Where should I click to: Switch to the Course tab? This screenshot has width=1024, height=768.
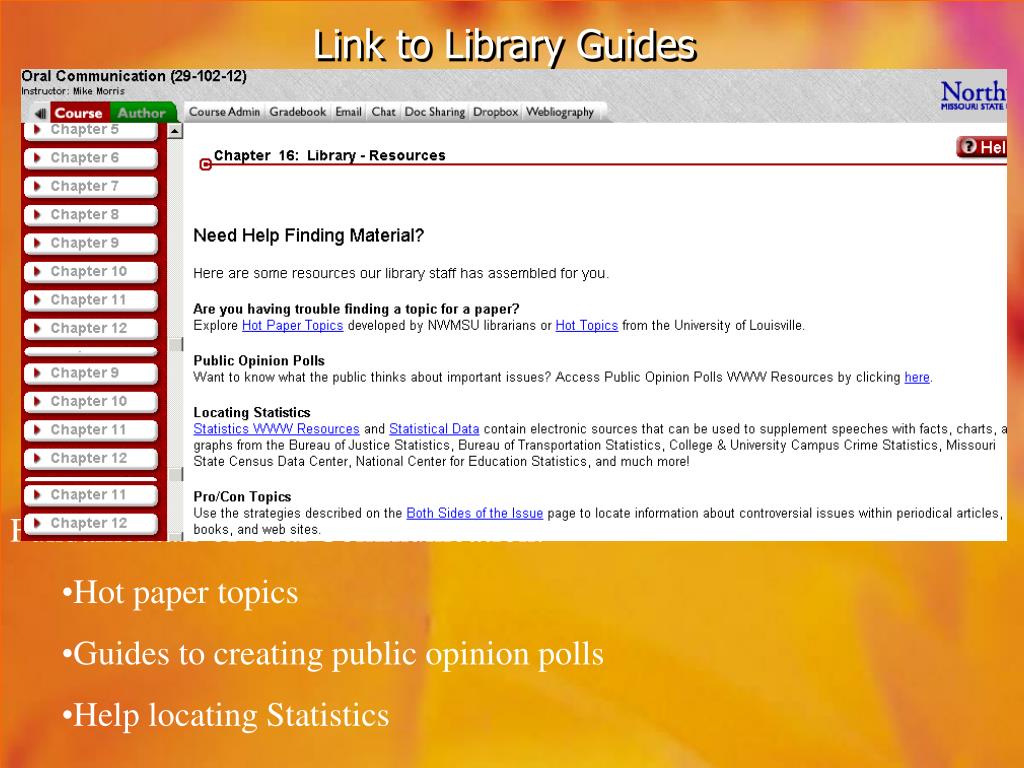pos(78,113)
